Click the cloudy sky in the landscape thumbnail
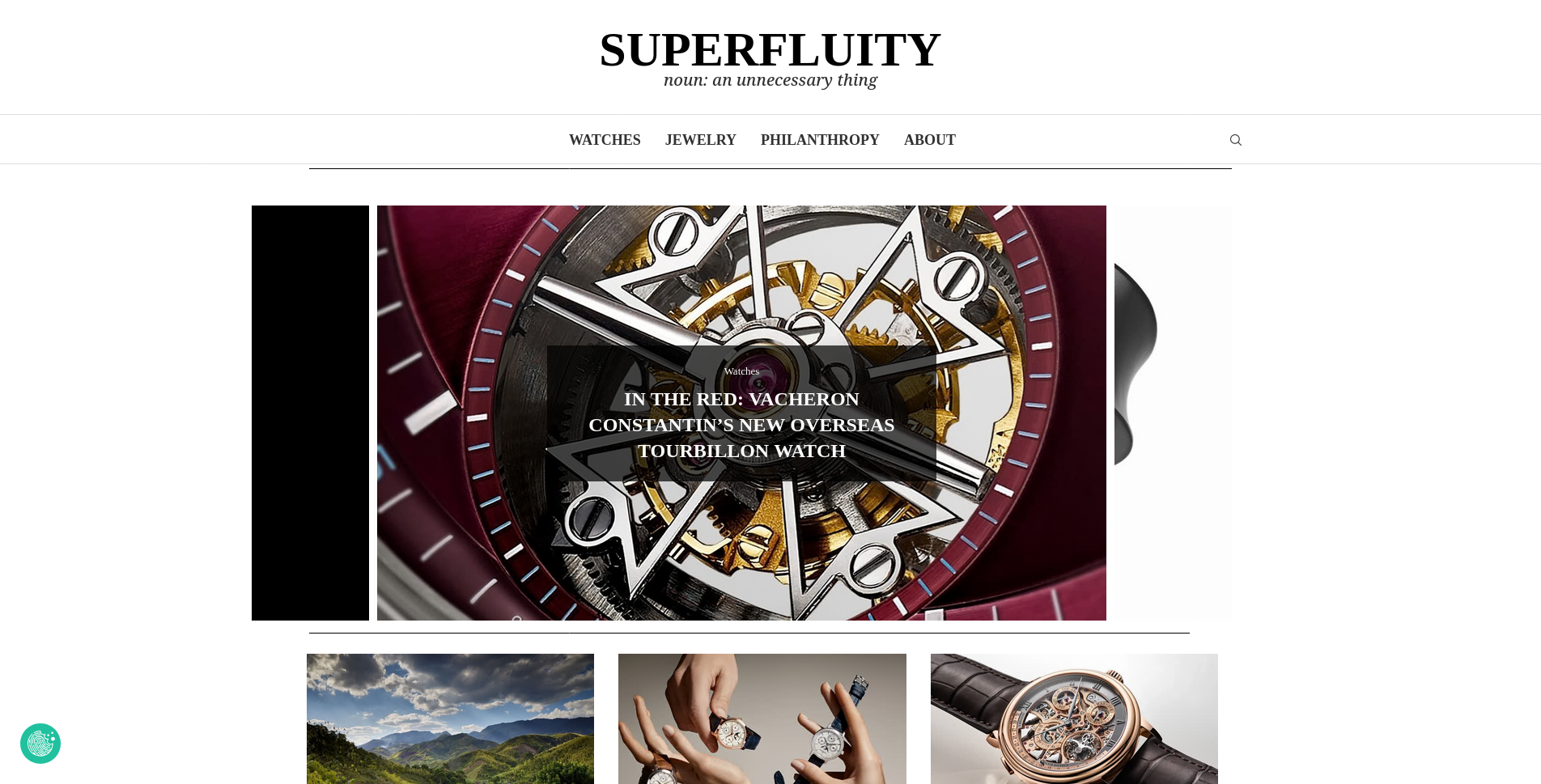The width and height of the screenshot is (1541, 784). click(x=450, y=688)
